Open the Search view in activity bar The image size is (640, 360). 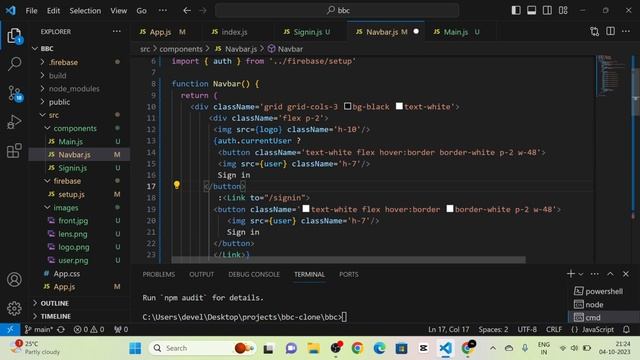(x=15, y=64)
